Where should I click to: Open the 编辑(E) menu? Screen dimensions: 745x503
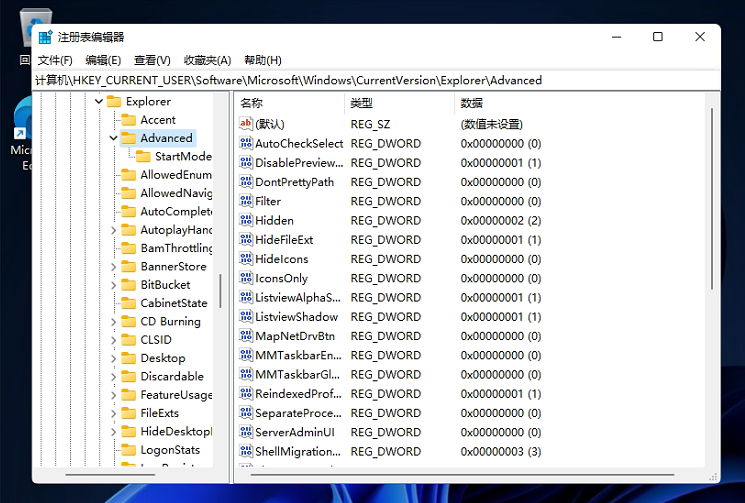pyautogui.click(x=103, y=60)
